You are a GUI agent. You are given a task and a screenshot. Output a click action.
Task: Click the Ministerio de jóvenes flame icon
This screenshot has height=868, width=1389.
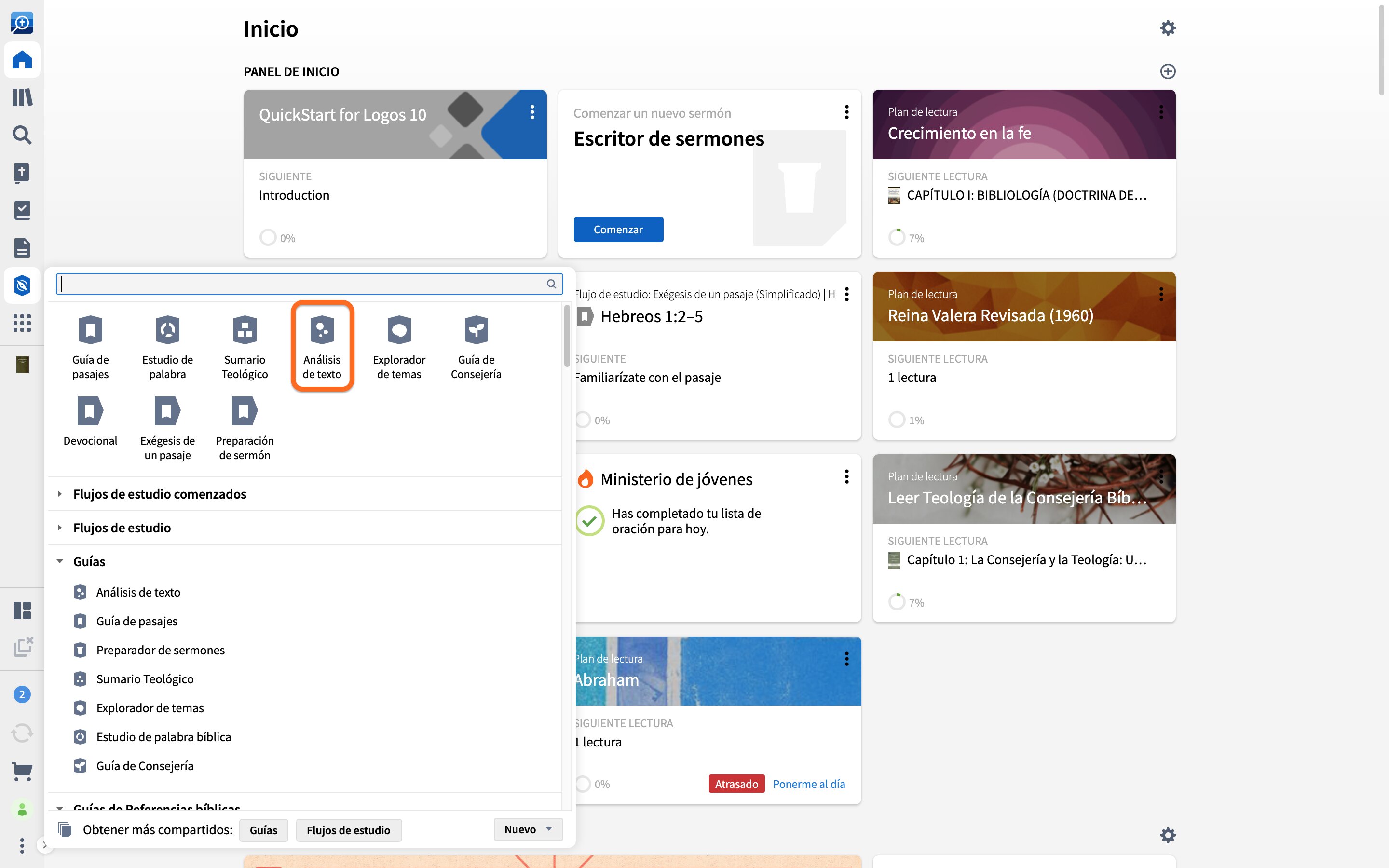[x=585, y=479]
